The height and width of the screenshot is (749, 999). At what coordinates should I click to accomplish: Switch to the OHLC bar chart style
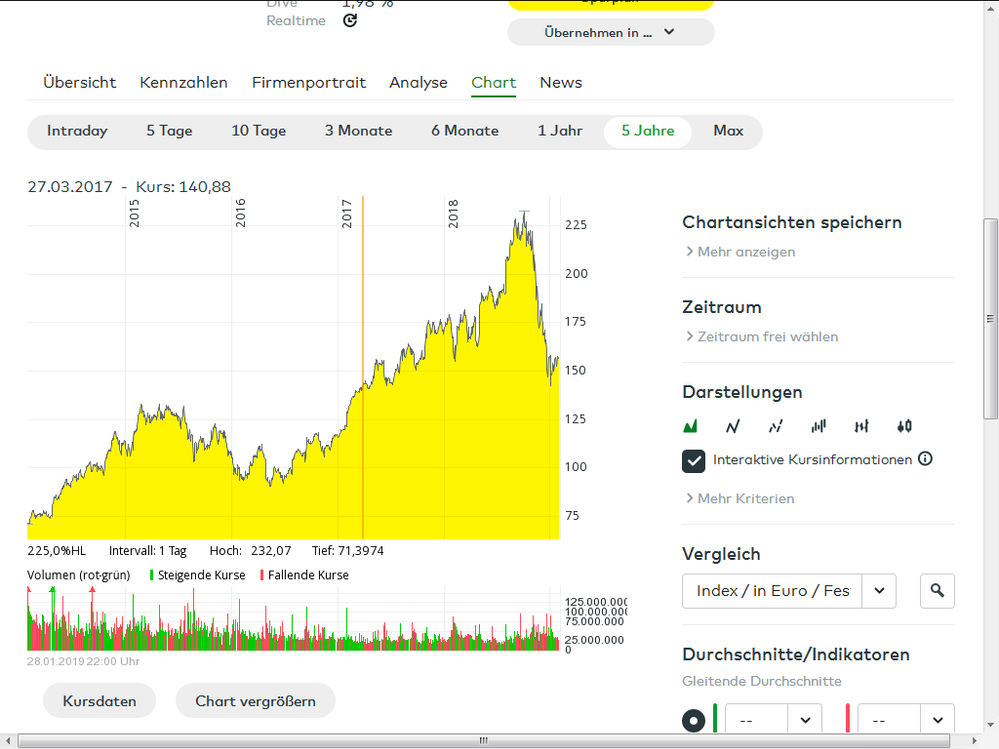[x=861, y=426]
